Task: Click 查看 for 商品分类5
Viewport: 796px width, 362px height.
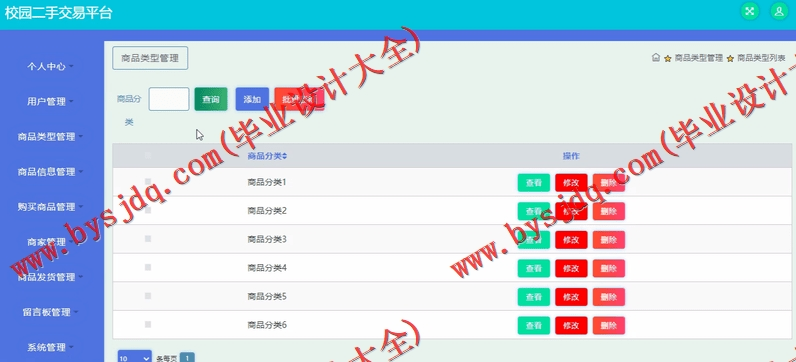Action: 534,297
